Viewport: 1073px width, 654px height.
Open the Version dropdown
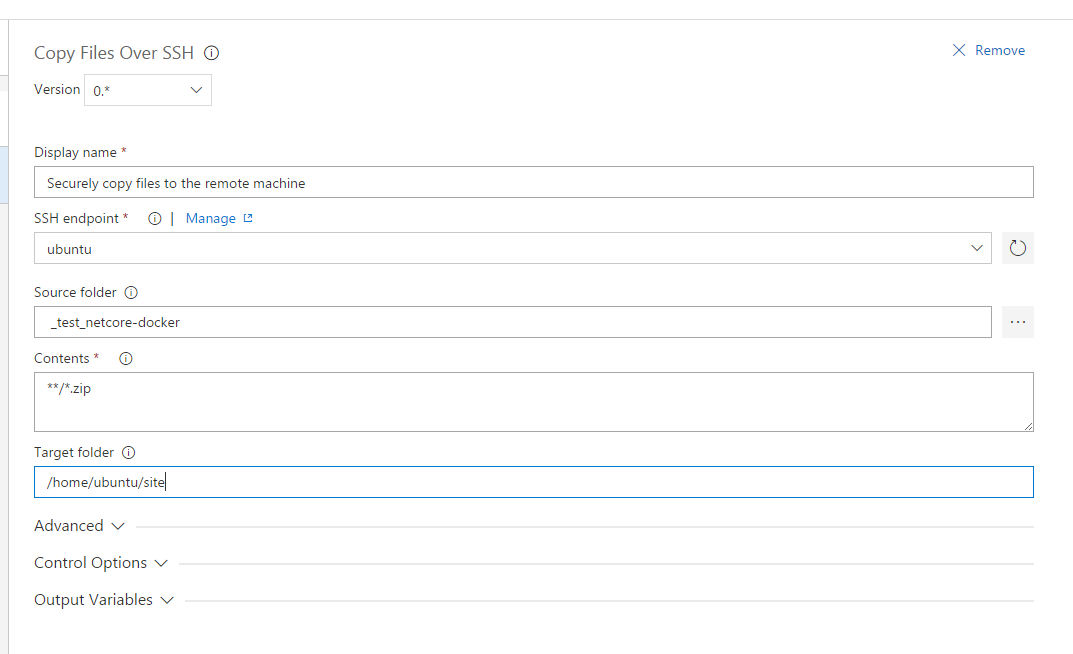148,90
